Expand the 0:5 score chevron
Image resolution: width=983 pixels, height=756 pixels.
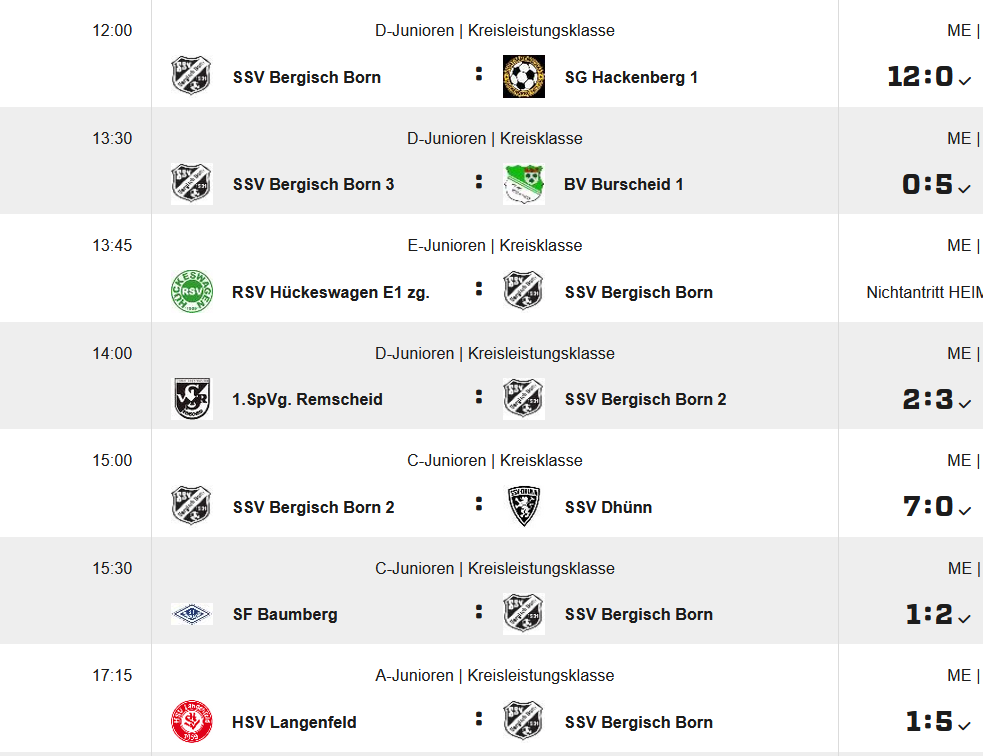click(x=965, y=187)
